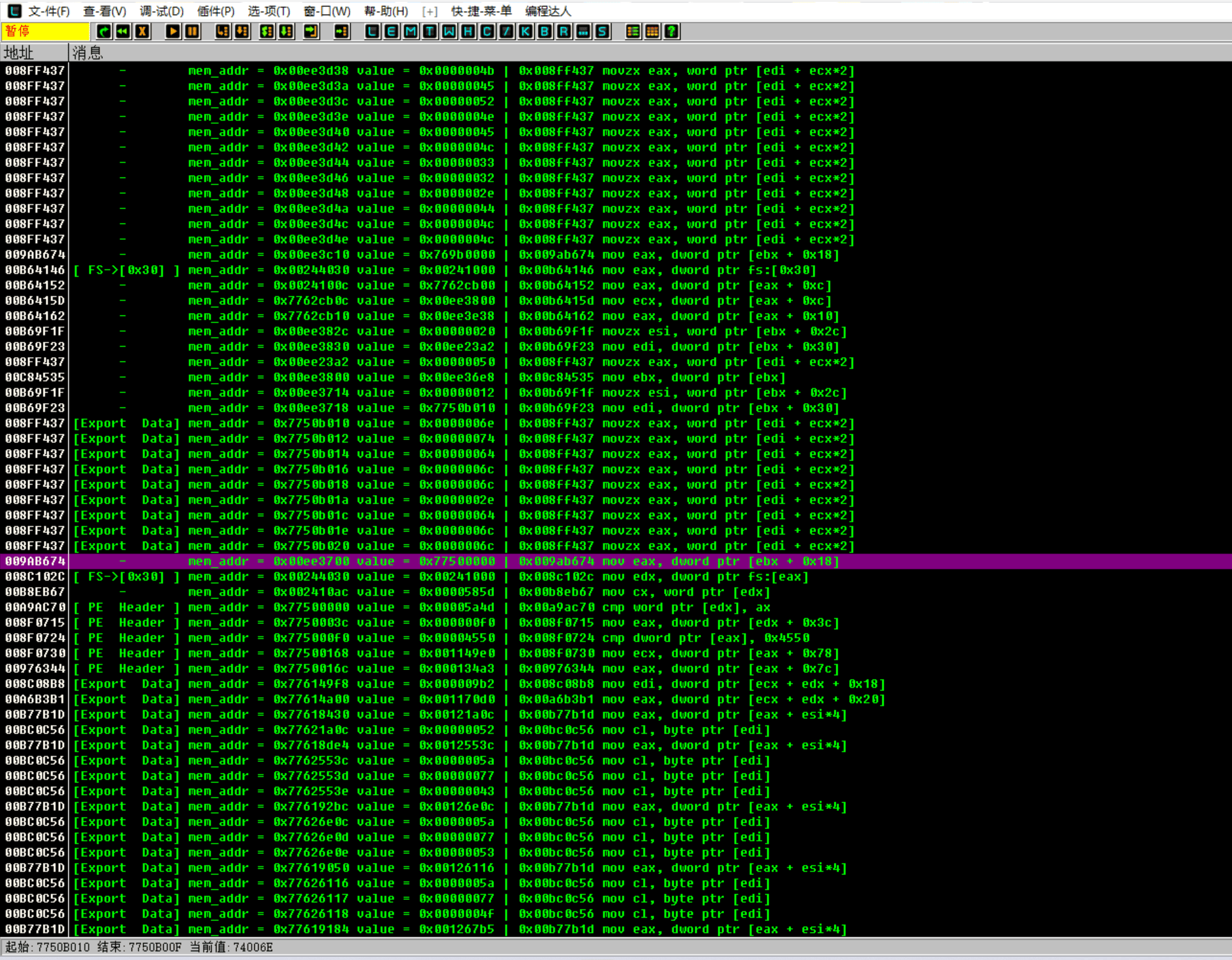The height and width of the screenshot is (960, 1232).
Task: Click the yellow 暂停 status field
Action: click(45, 31)
